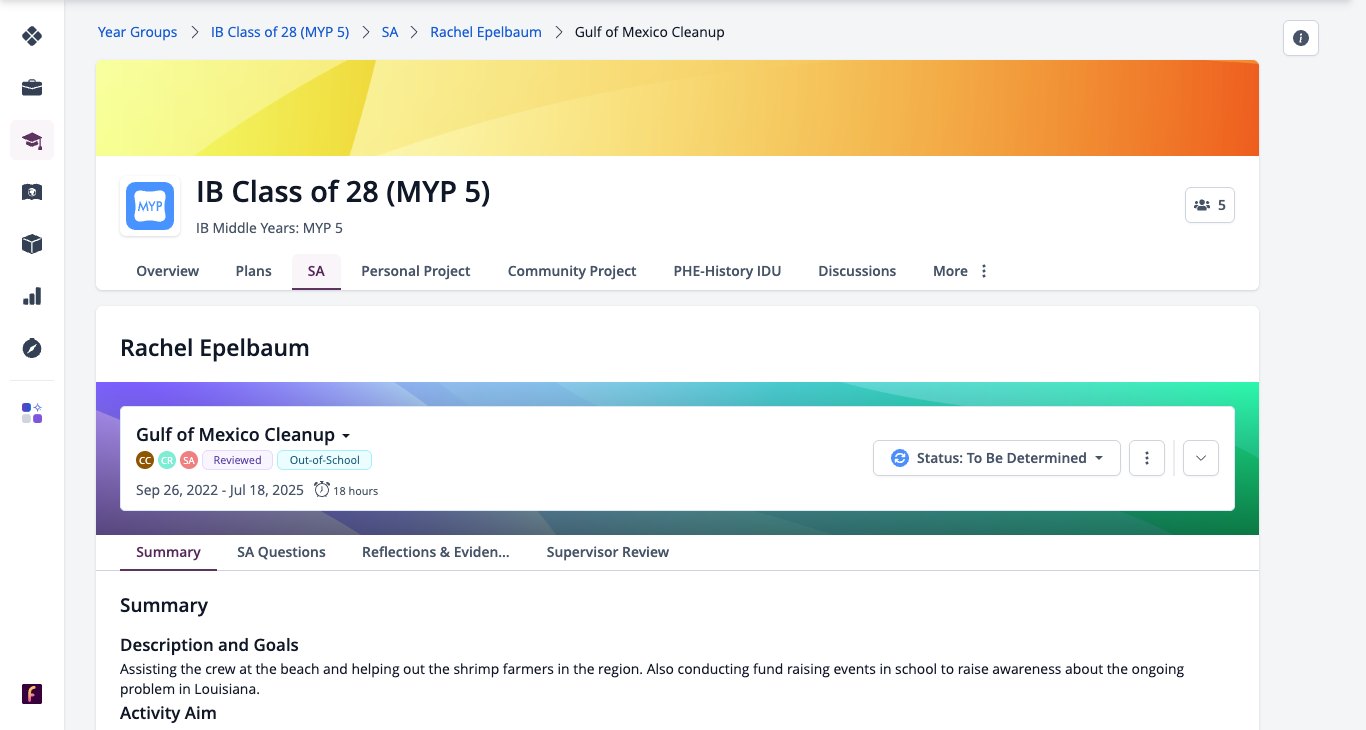Click the info icon button
This screenshot has width=1366, height=730.
click(x=1301, y=38)
